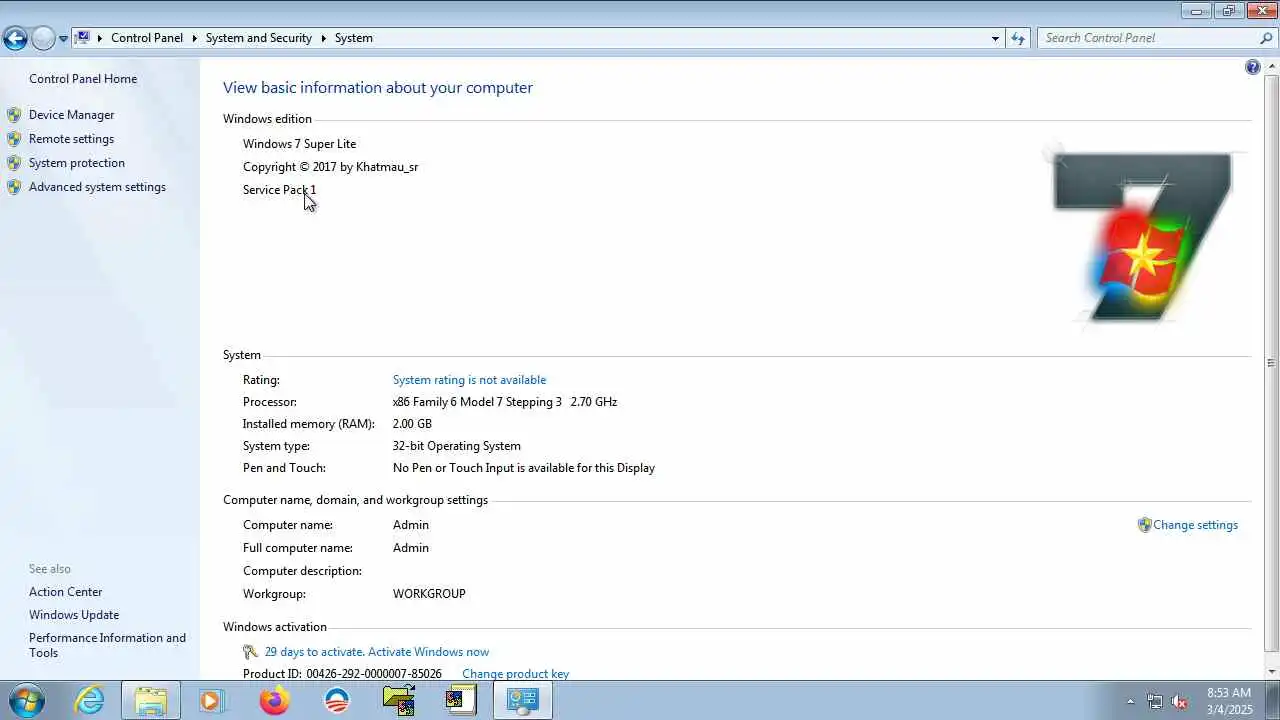Select System and Security breadcrumb

(x=259, y=38)
